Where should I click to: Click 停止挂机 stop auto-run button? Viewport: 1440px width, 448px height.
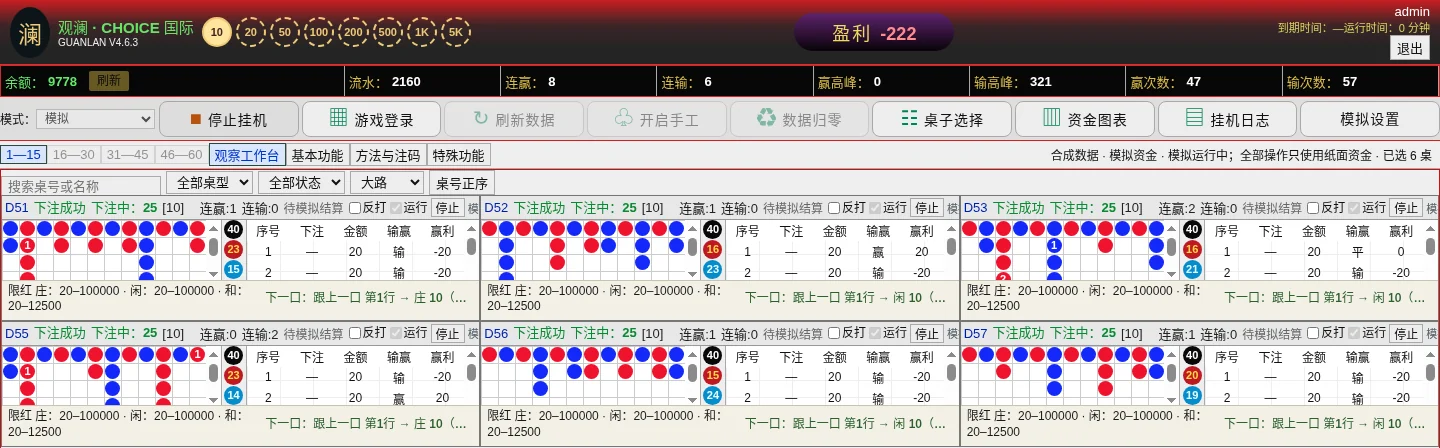229,119
